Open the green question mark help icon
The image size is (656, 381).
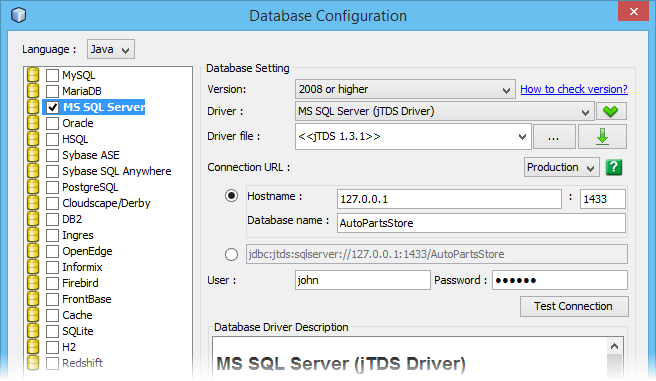614,167
